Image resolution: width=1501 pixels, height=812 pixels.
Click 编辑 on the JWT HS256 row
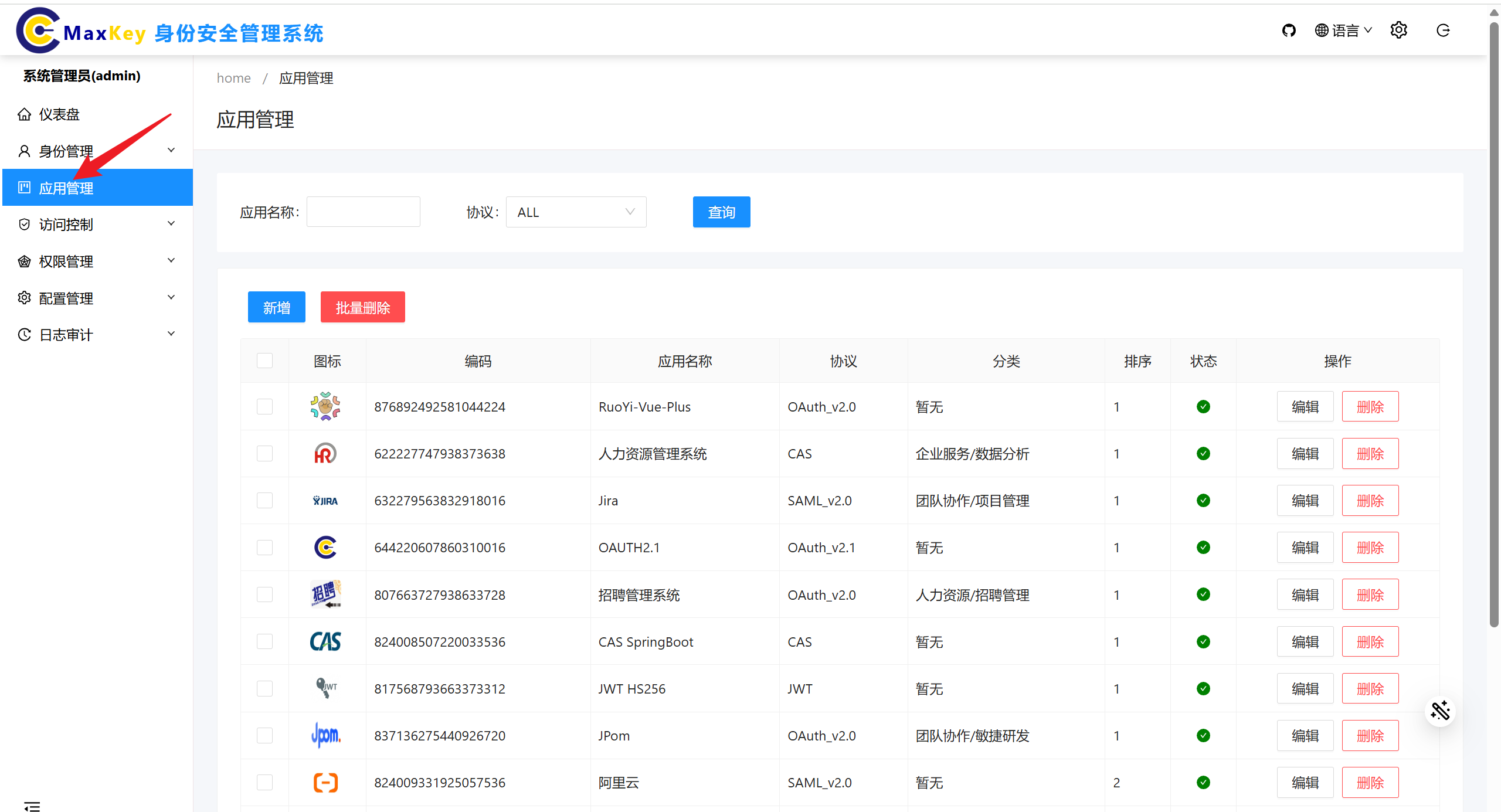pyautogui.click(x=1305, y=688)
